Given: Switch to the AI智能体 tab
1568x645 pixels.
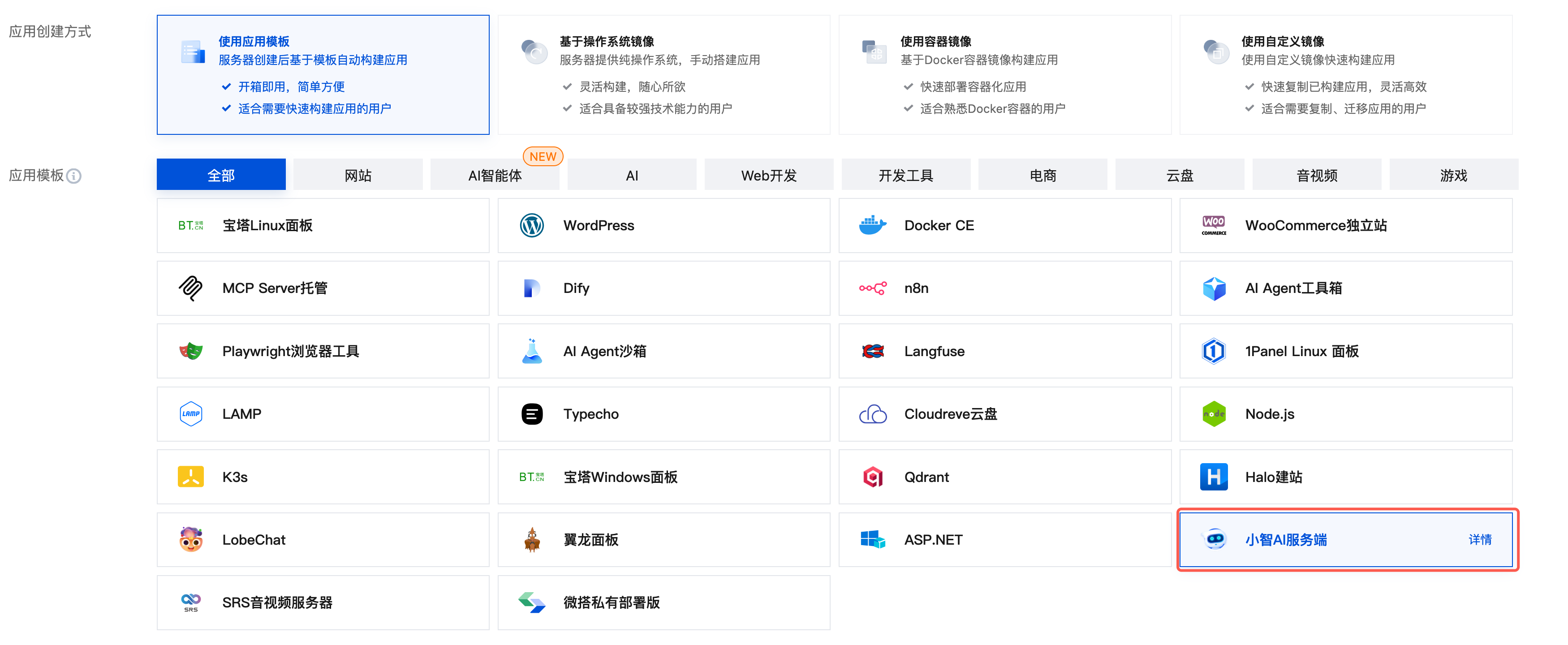Looking at the screenshot, I should coord(494,176).
